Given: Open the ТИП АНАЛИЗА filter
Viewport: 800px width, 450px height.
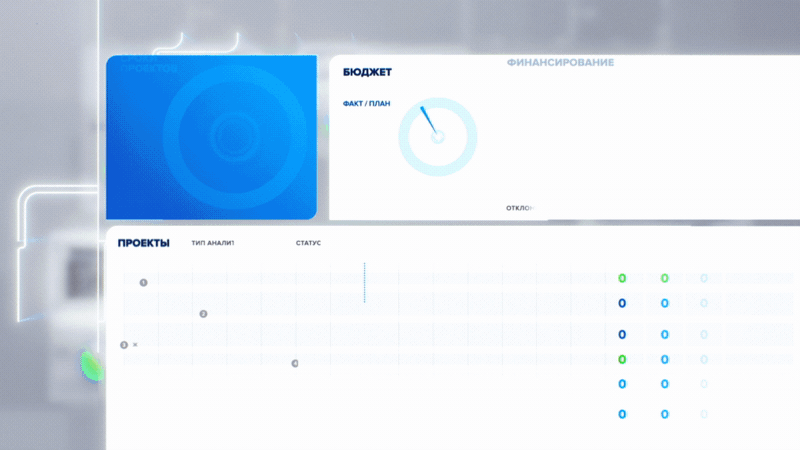Looking at the screenshot, I should pos(212,244).
